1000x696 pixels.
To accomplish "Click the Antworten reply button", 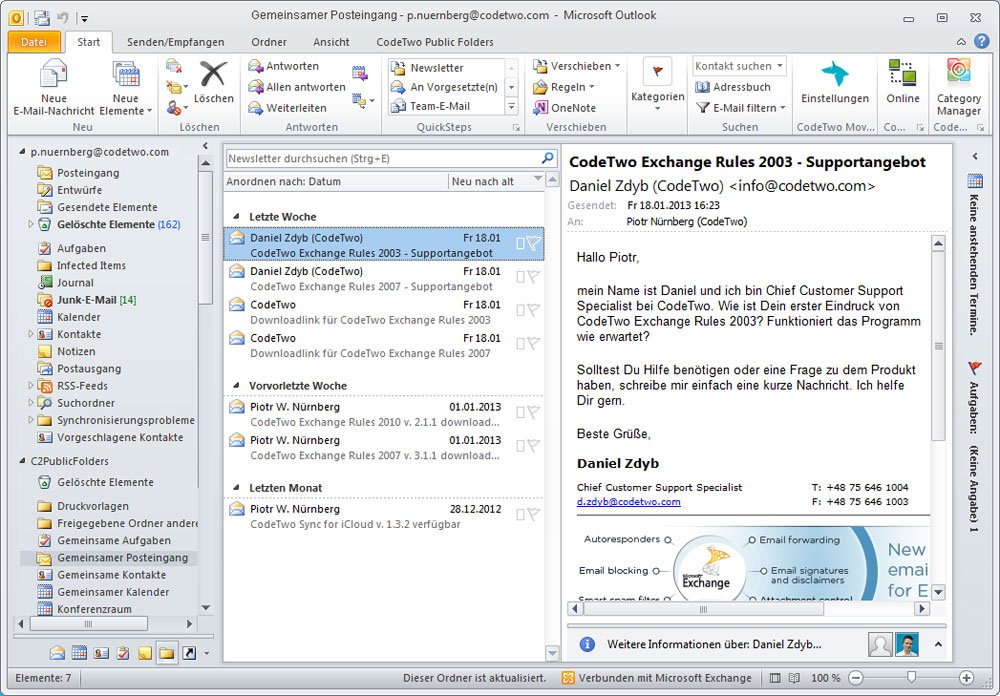I will (x=284, y=66).
